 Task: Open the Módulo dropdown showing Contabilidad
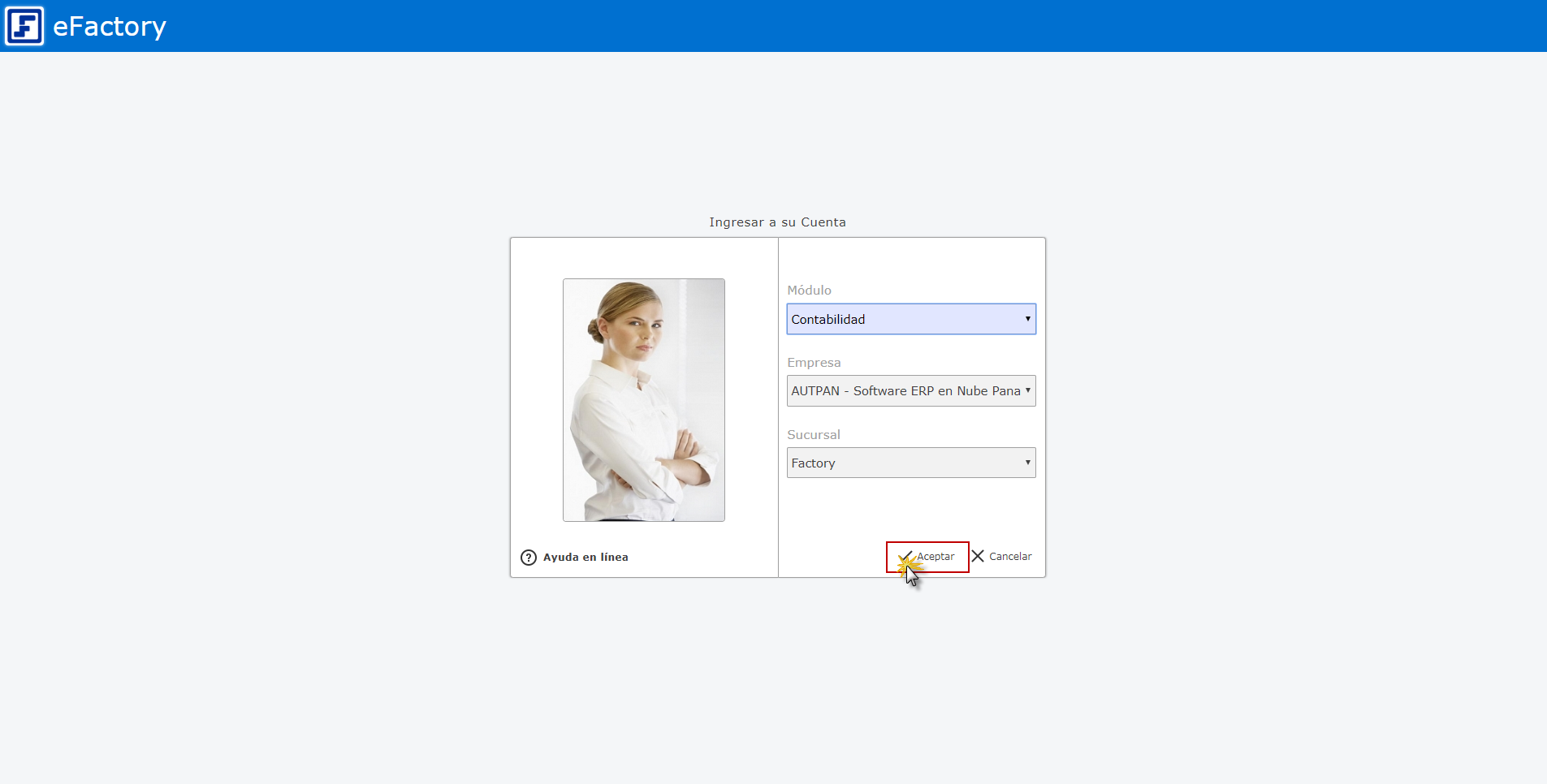pos(901,319)
